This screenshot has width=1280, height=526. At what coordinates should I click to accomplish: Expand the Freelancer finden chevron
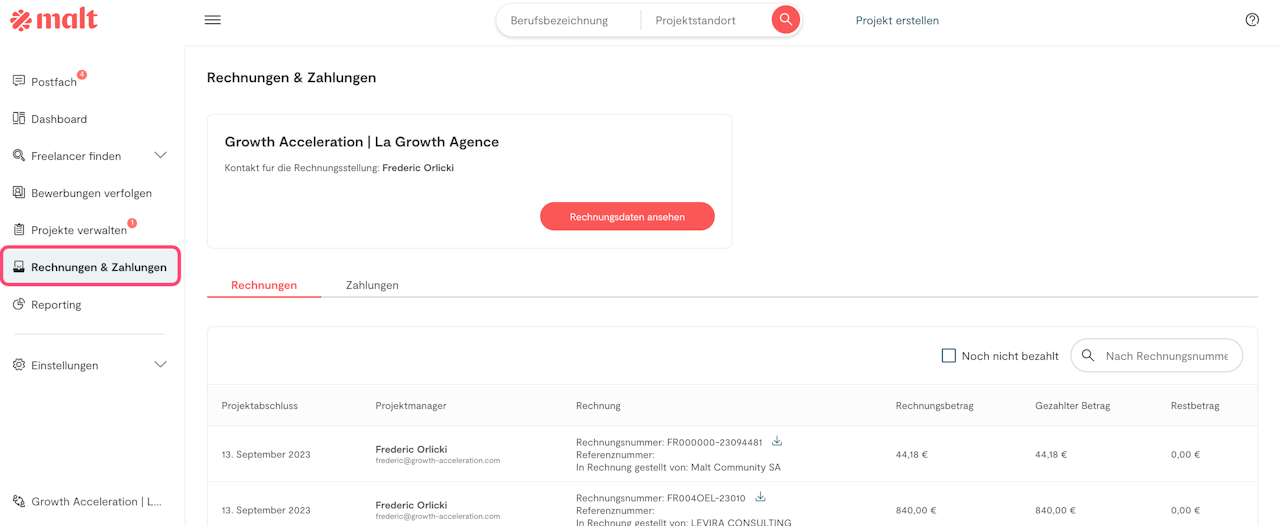pyautogui.click(x=160, y=155)
